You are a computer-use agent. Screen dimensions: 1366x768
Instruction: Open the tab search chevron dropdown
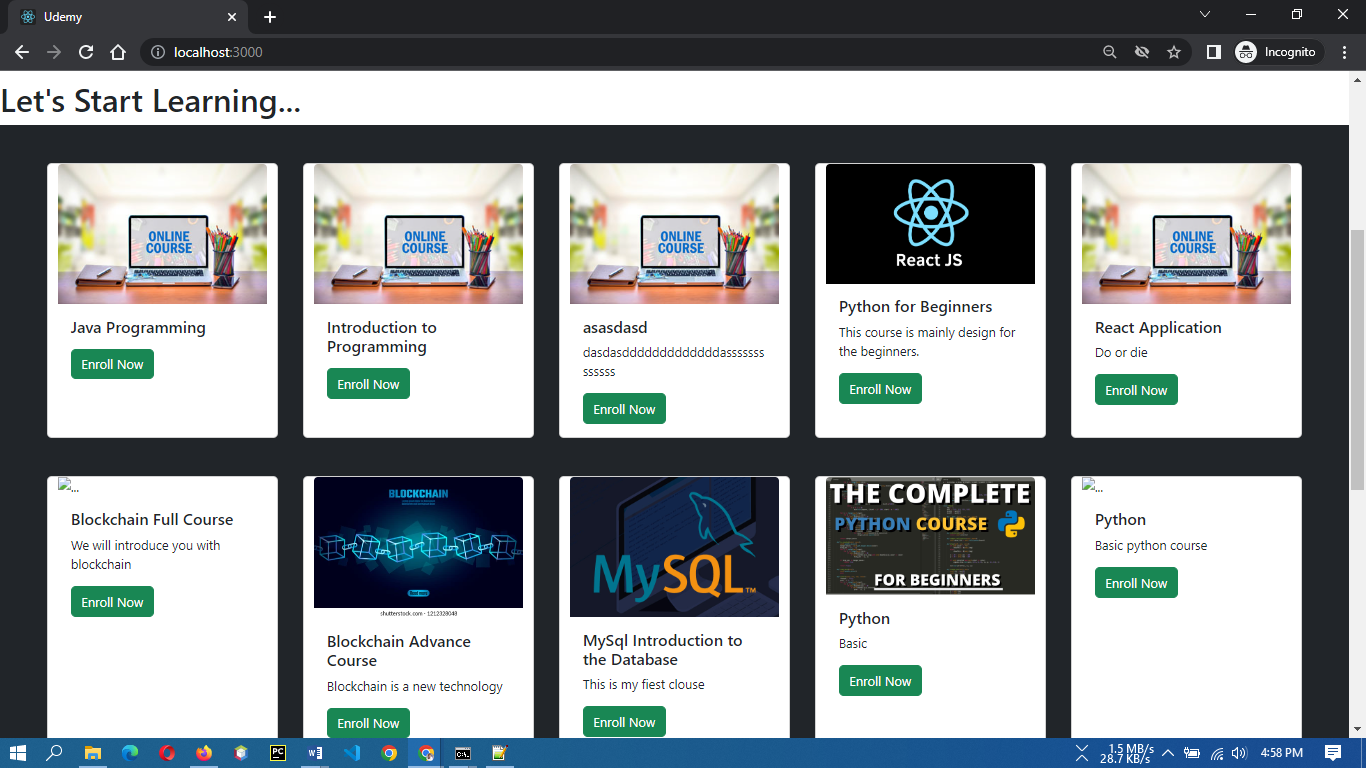click(x=1205, y=15)
